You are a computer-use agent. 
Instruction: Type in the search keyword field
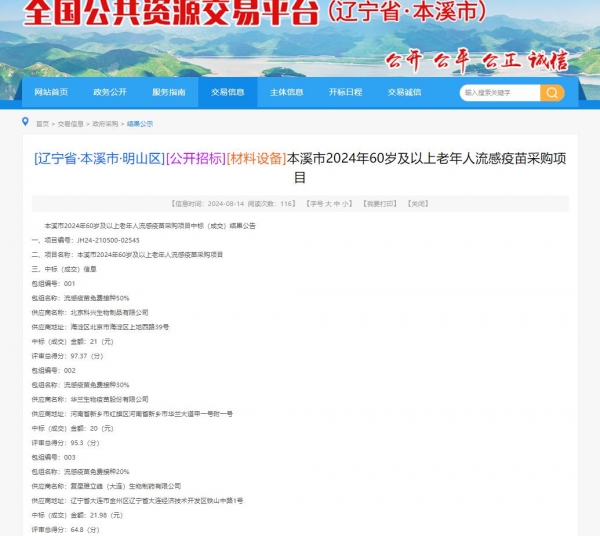click(x=499, y=92)
